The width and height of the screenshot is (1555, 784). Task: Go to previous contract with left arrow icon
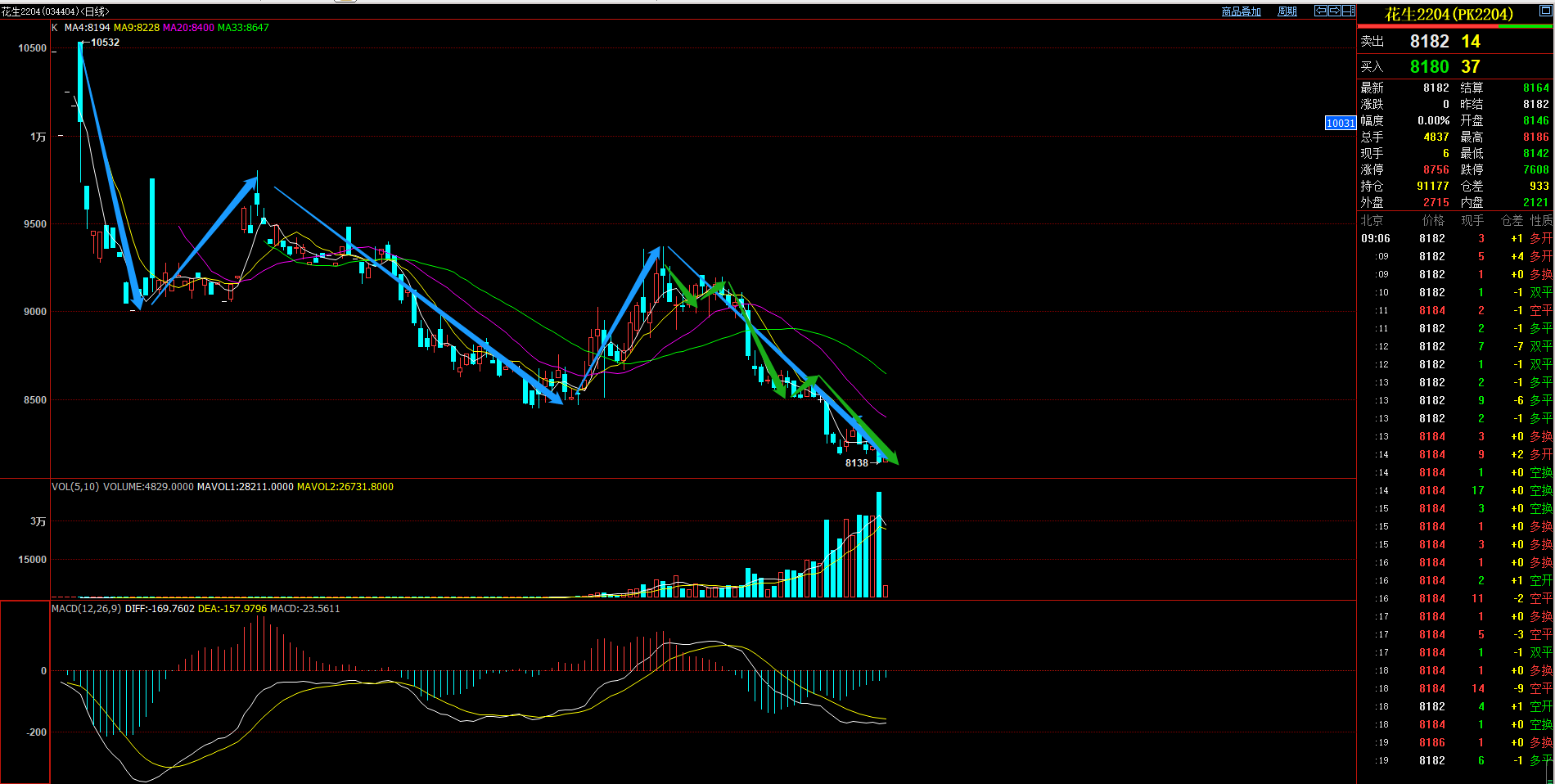point(1321,11)
